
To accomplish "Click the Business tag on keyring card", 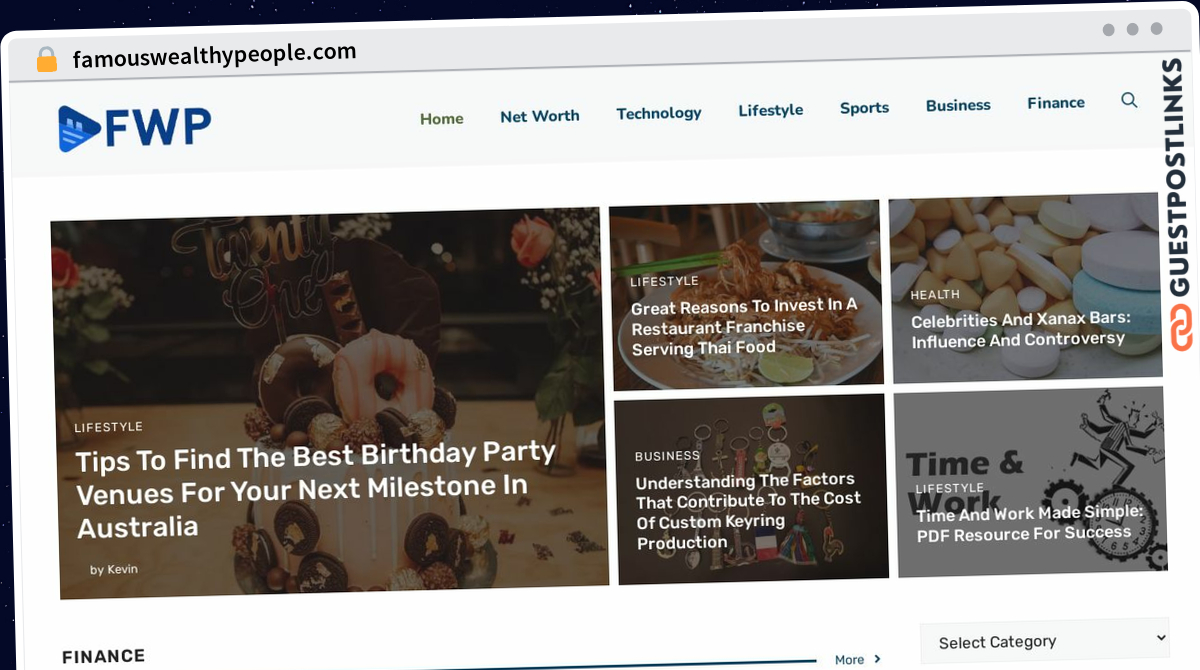I will [667, 455].
